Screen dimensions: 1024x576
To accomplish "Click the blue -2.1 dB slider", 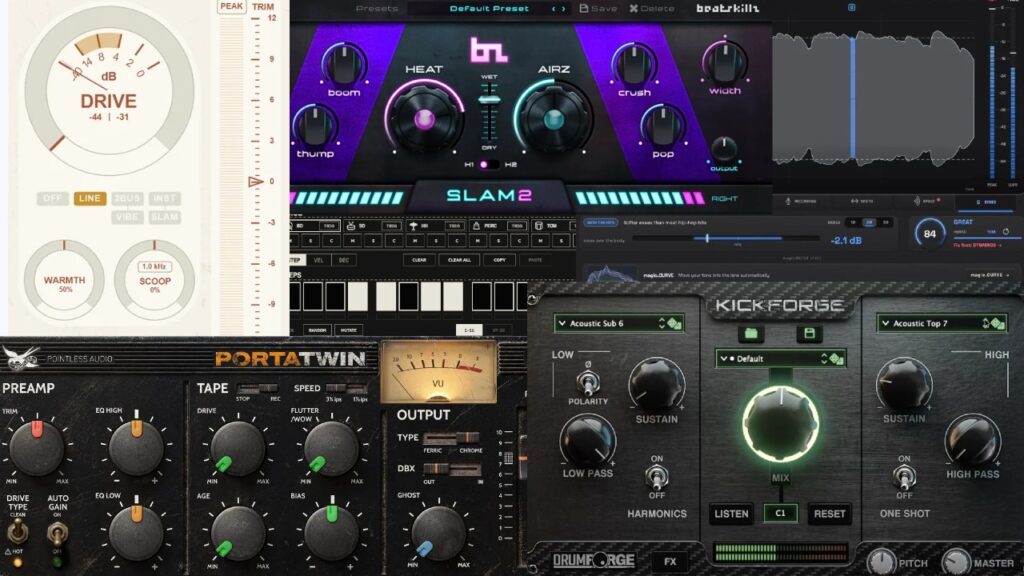I will pyautogui.click(x=707, y=238).
